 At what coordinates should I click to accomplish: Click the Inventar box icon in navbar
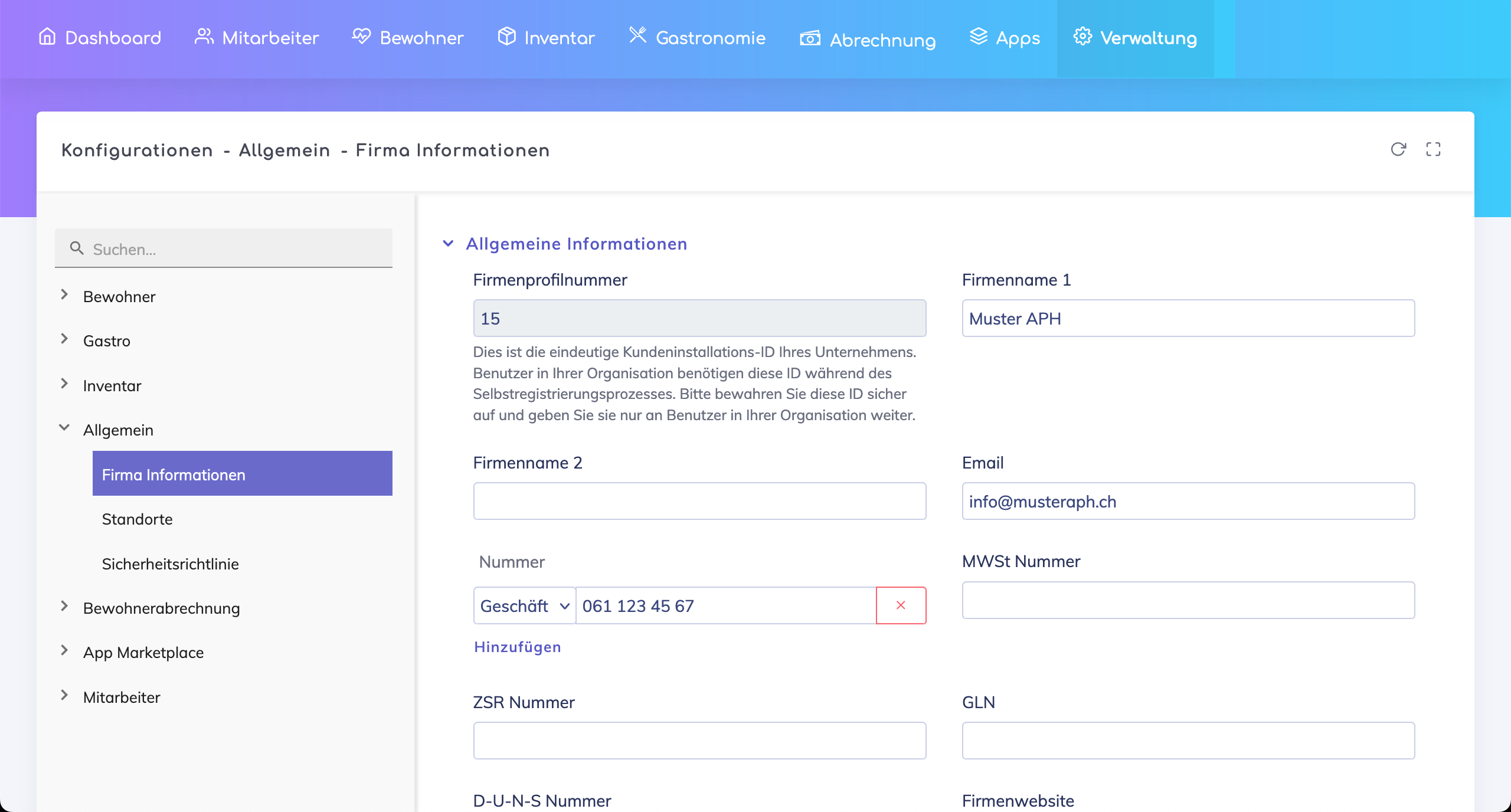[506, 37]
